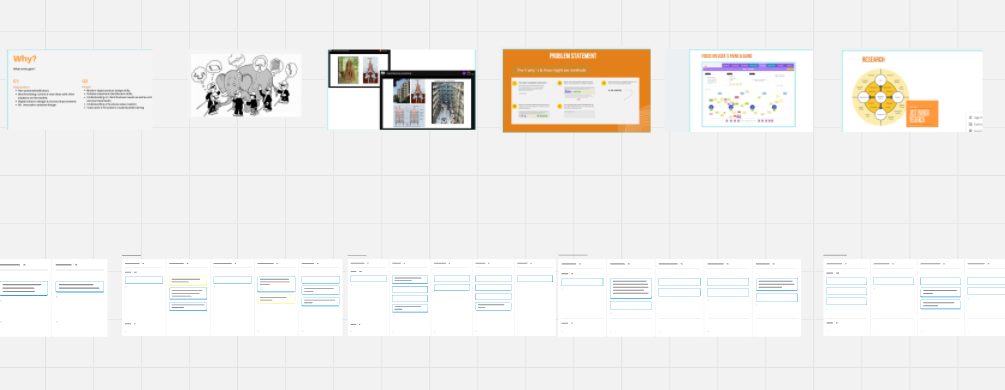Screen dimensions: 1005x390
Task: Click "The 5 why's & how might we methods" label
Action: [x=552, y=70]
